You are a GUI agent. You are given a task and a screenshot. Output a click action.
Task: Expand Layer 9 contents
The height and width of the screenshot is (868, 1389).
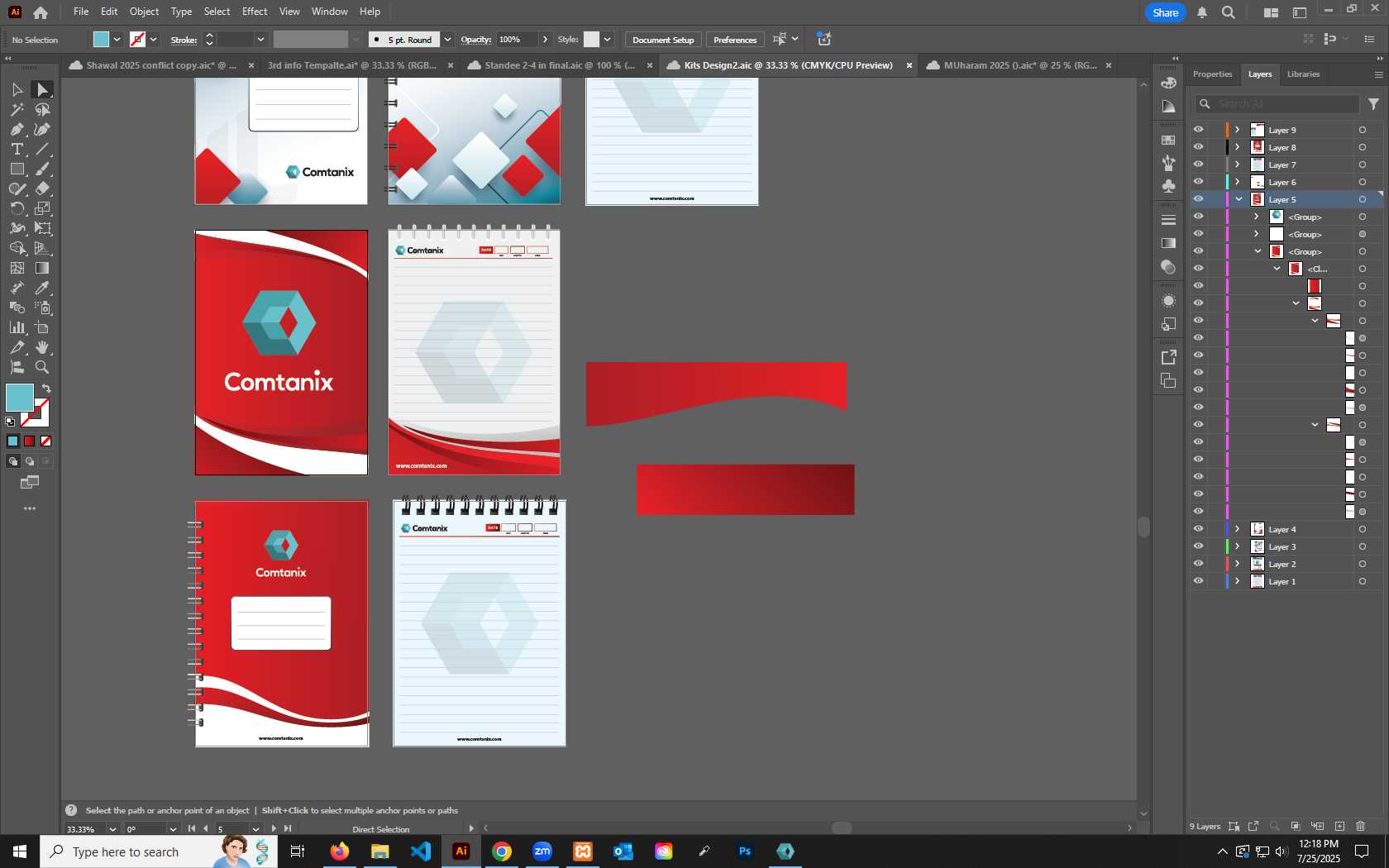click(1238, 130)
